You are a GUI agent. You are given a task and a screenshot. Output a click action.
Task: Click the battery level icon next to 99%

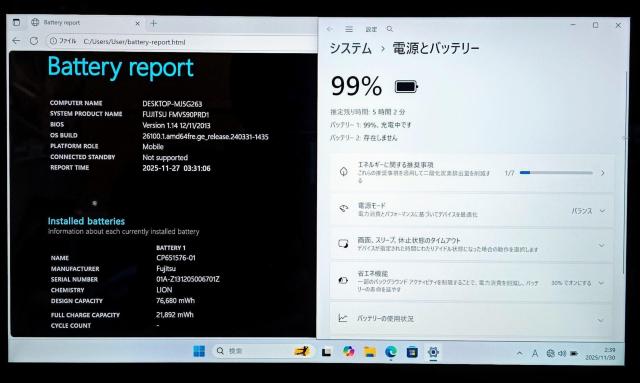click(406, 87)
